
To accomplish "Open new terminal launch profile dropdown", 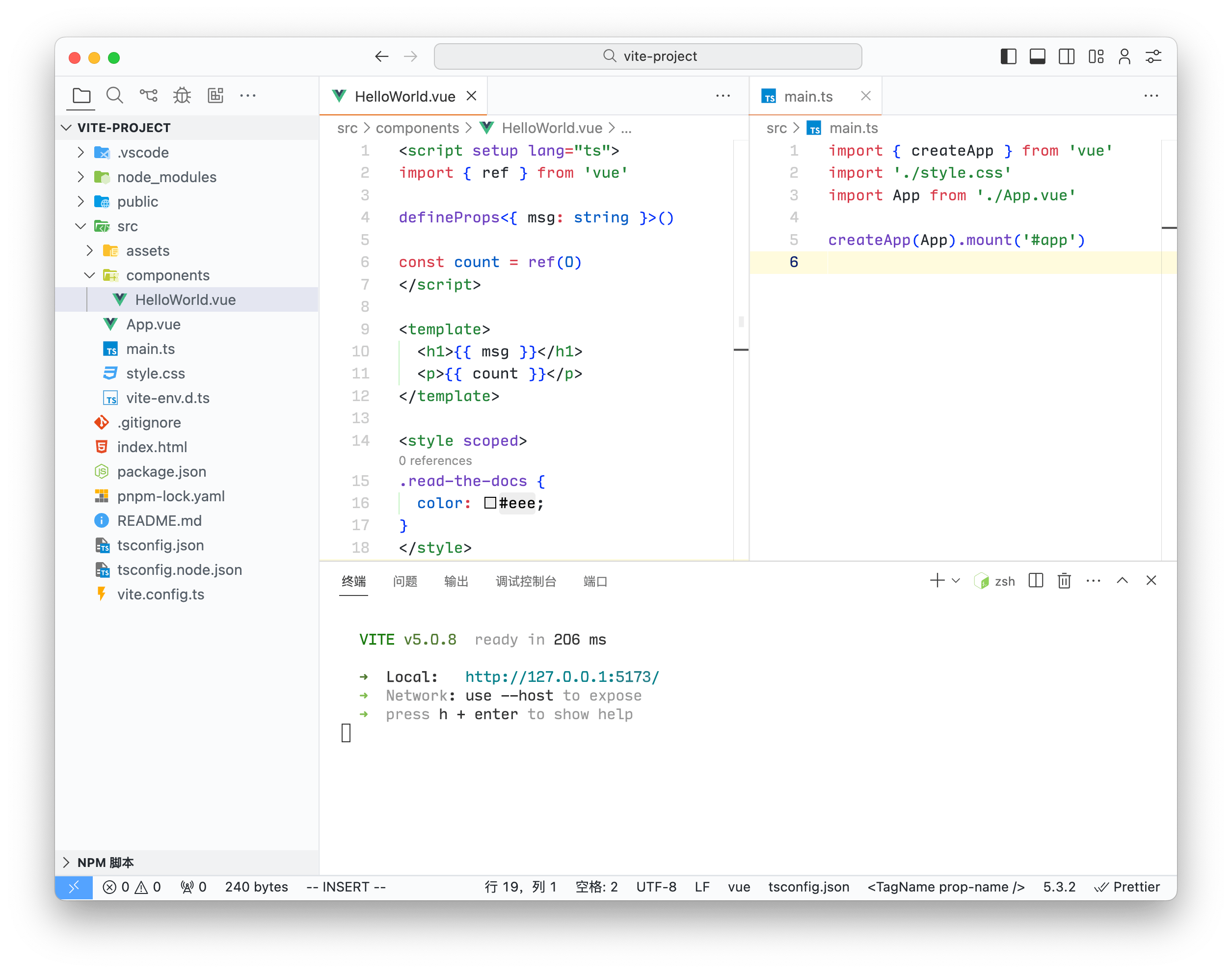I will point(956,580).
